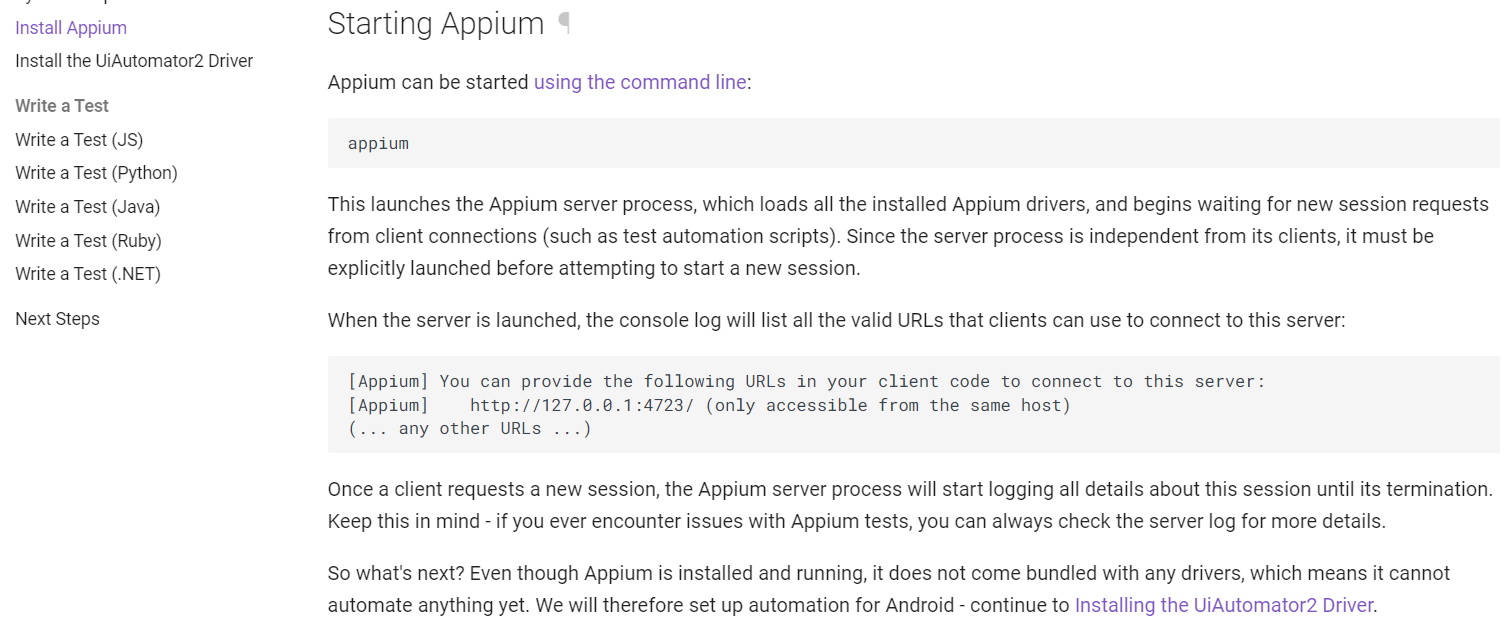Viewport: 1505px width, 643px height.
Task: Click the currently active "Install Appium" nav link
Action: tap(70, 27)
